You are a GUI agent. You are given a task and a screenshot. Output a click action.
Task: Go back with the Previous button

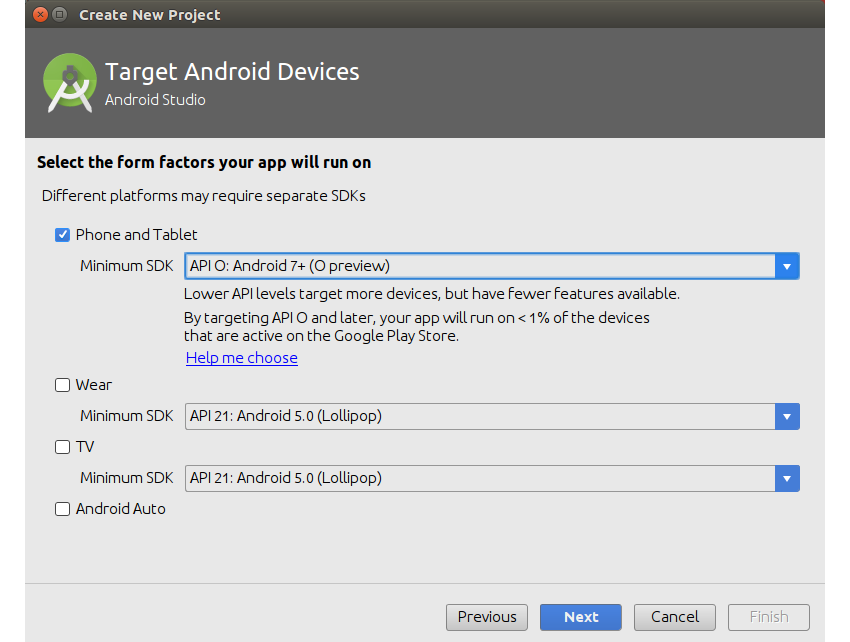(x=487, y=617)
